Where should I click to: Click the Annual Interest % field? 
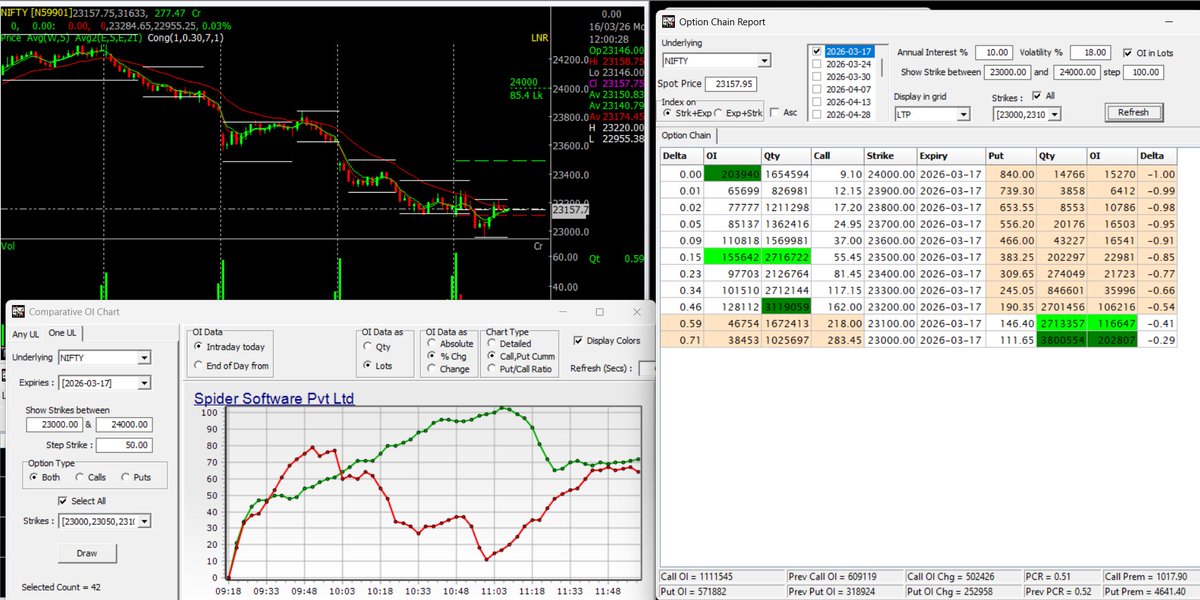993,52
